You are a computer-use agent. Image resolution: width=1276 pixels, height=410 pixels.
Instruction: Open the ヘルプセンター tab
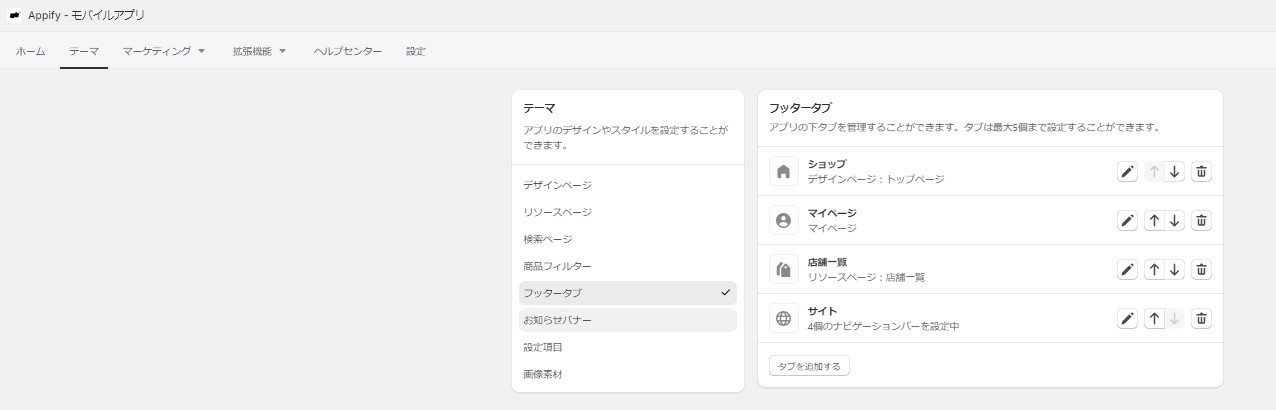coord(347,51)
